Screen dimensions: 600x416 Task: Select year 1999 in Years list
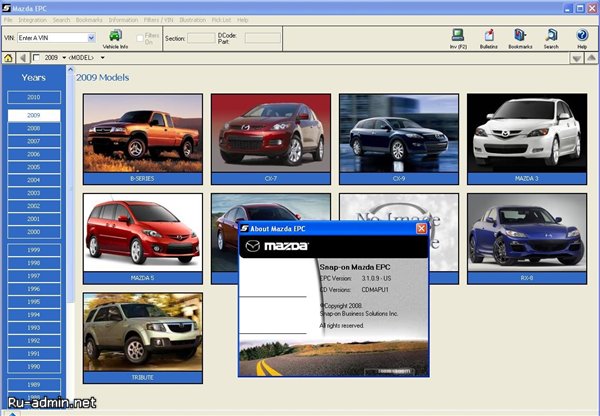pos(34,250)
